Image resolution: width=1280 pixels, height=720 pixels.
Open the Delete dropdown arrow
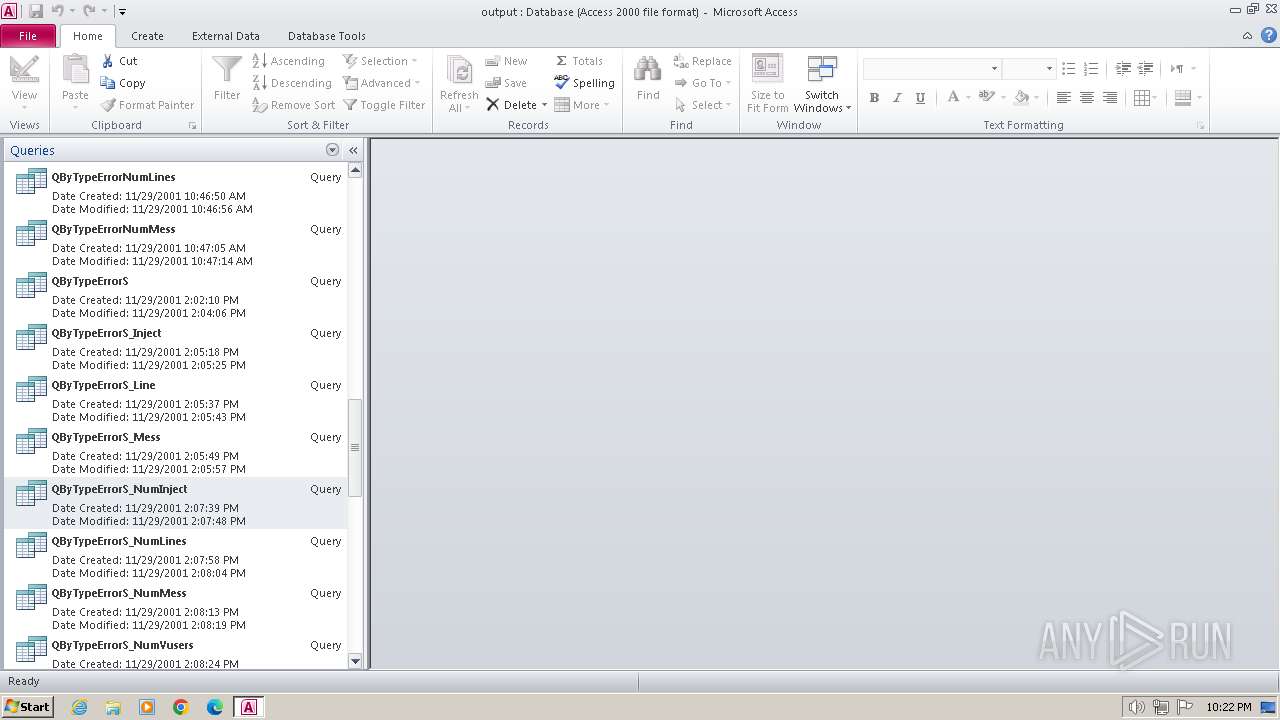(544, 105)
